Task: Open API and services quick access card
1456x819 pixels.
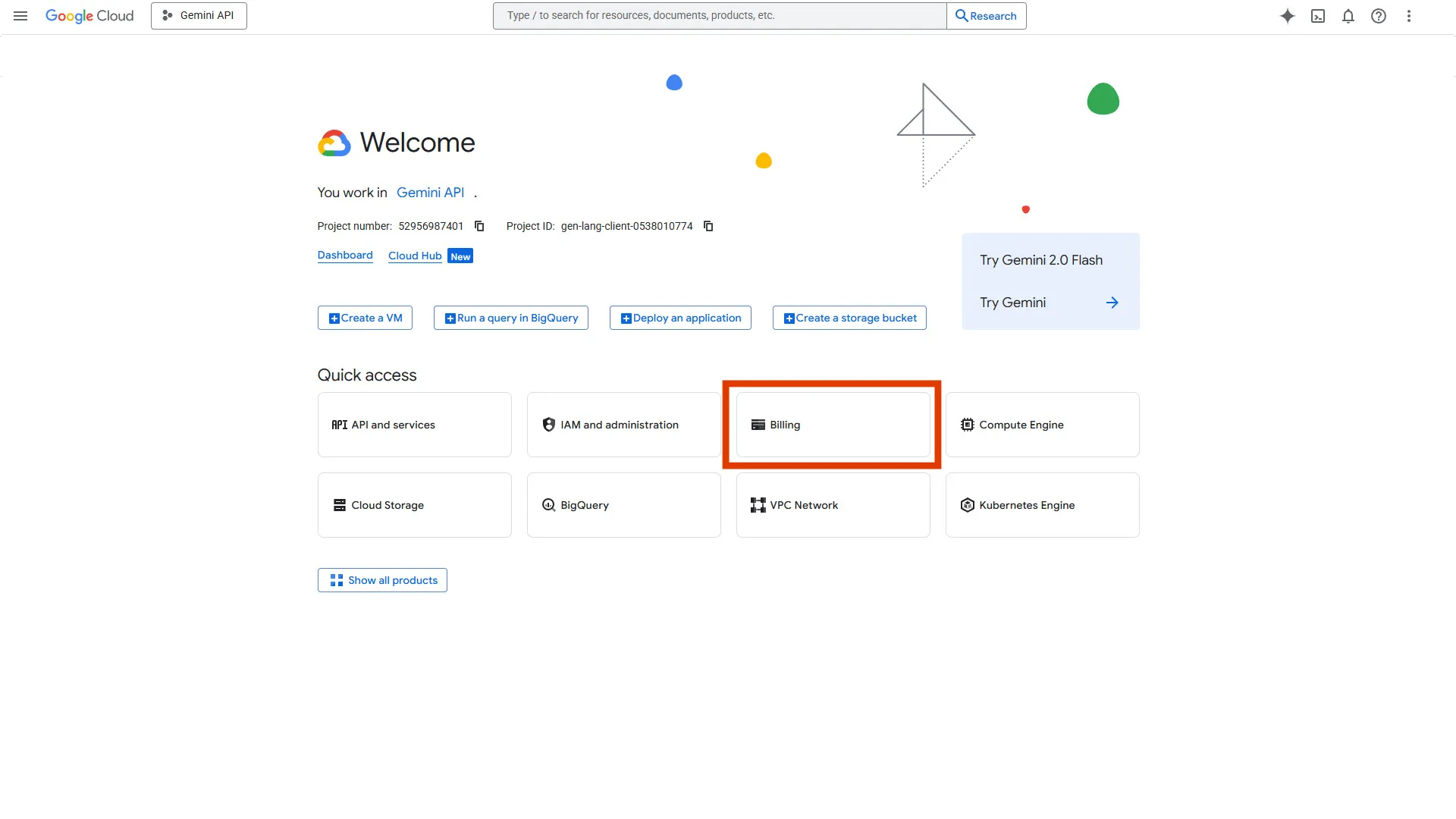Action: [x=415, y=425]
